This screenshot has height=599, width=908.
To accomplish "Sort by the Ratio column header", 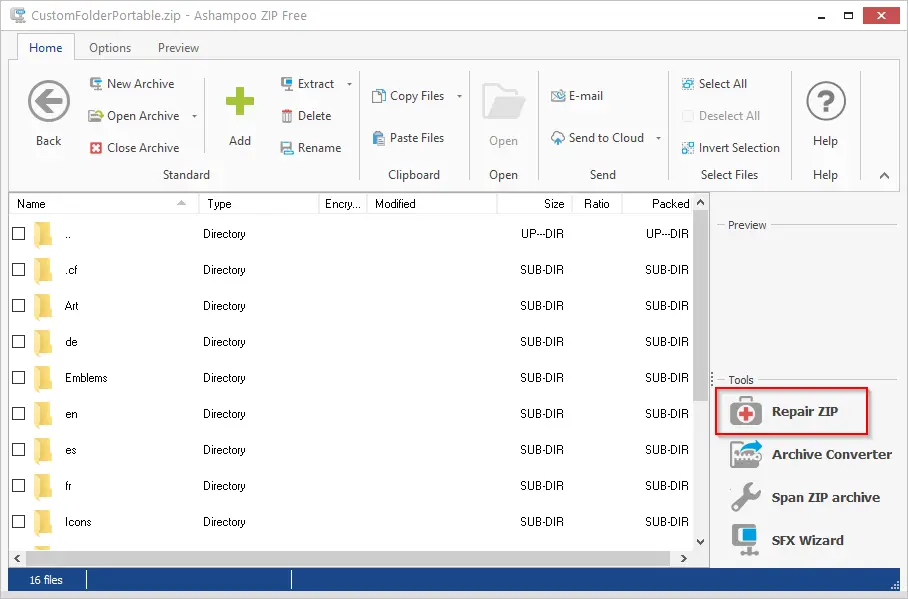I will tap(597, 204).
